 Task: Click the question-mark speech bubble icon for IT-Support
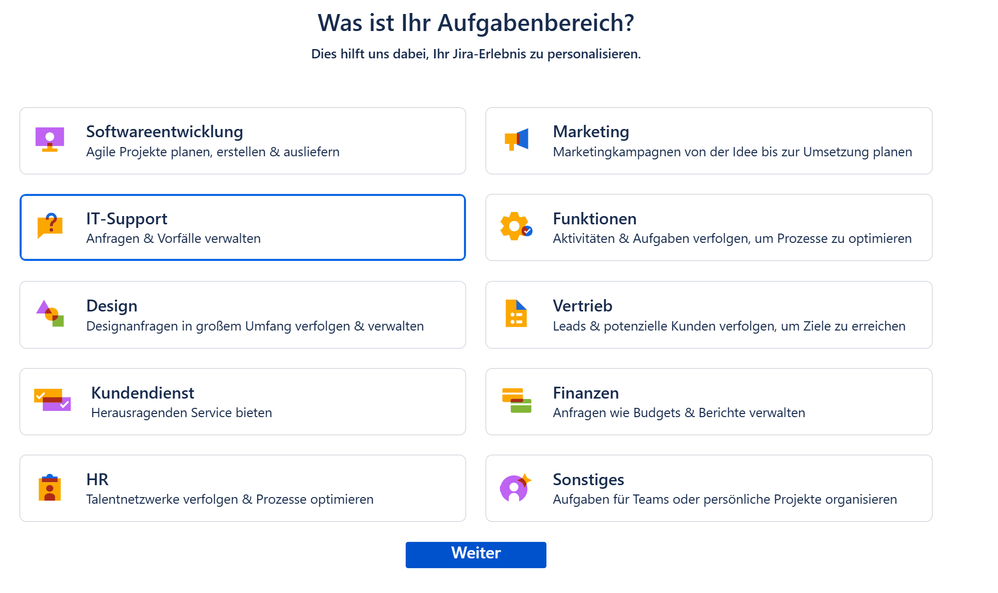50,227
